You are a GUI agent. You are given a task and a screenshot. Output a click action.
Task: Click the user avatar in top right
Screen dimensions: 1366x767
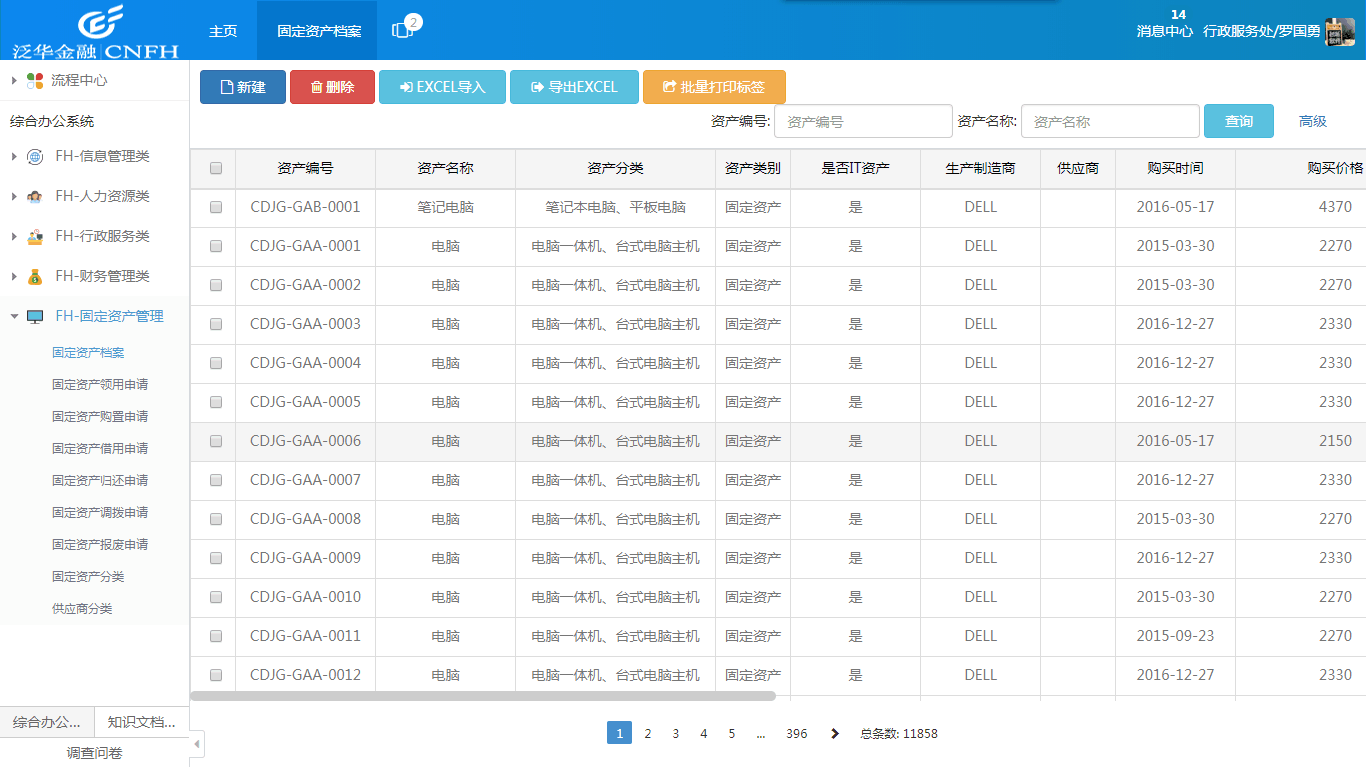[1339, 31]
